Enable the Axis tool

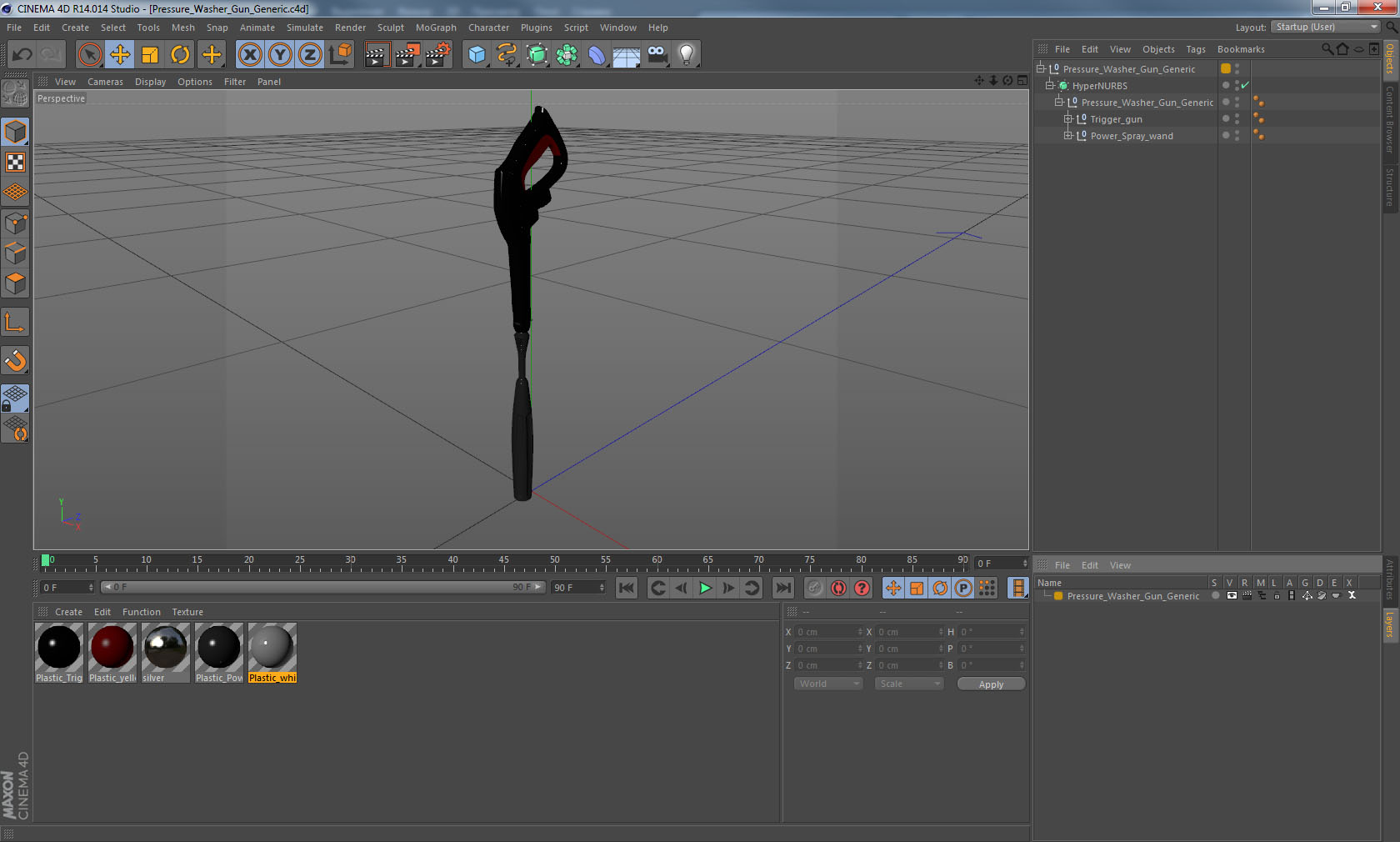15,323
